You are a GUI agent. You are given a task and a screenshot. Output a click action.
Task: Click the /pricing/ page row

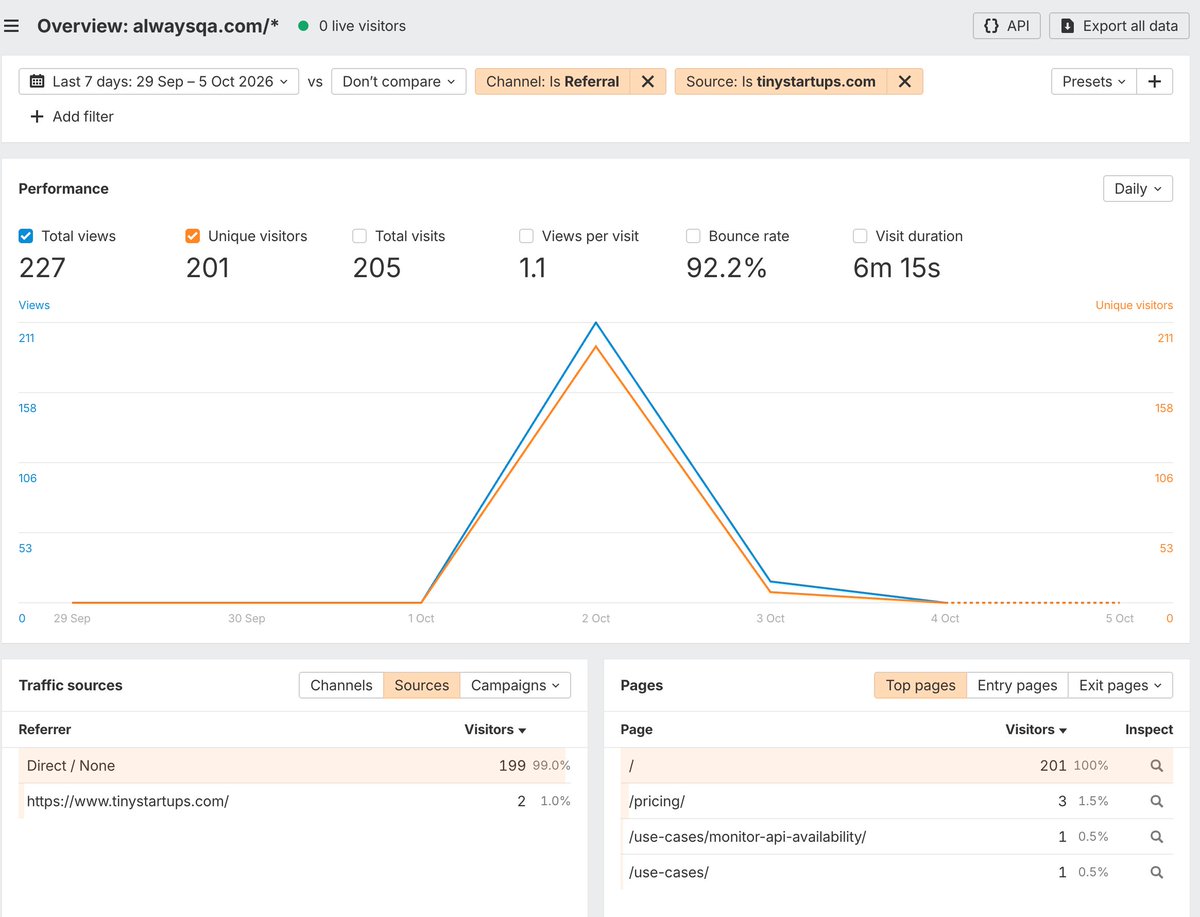pos(896,801)
